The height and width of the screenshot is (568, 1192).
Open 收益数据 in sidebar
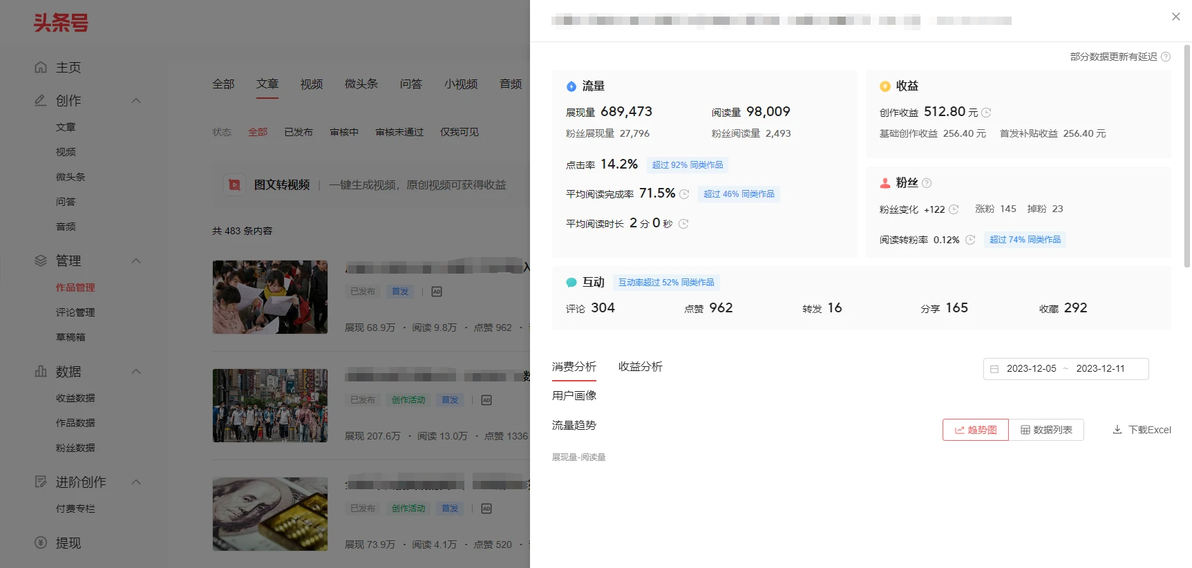(x=75, y=398)
